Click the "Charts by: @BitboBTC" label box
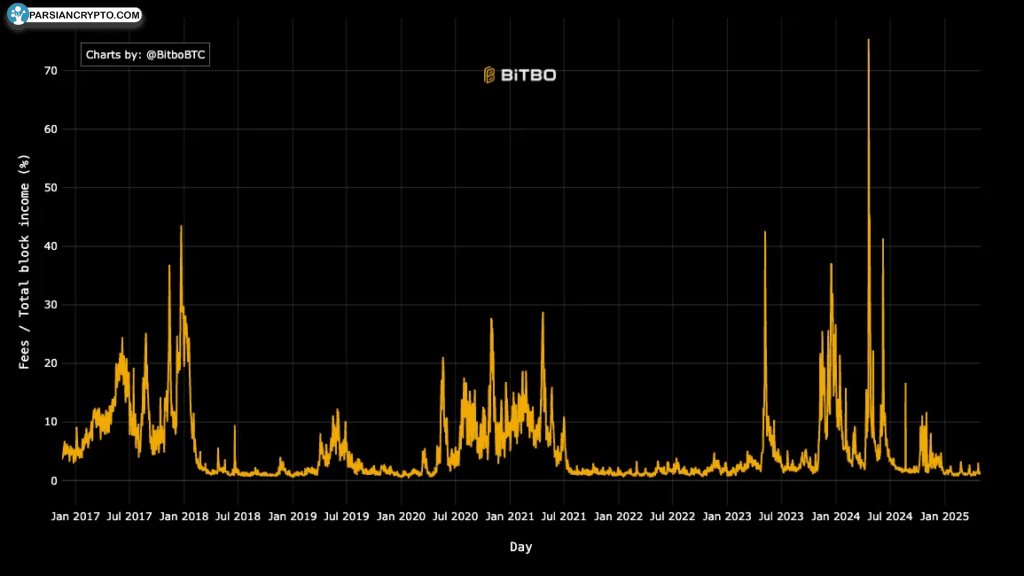1024x576 pixels. click(146, 55)
